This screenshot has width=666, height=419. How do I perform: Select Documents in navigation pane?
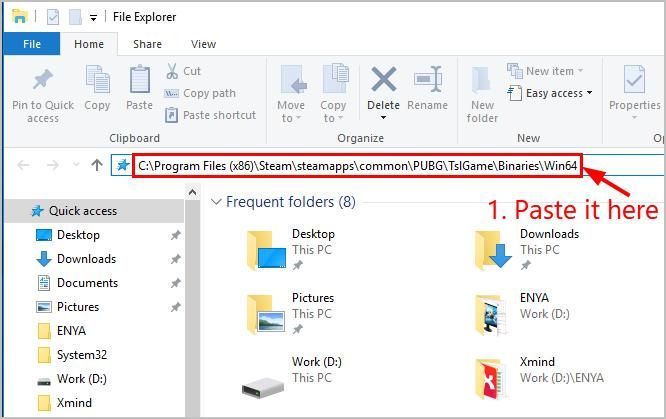[87, 283]
